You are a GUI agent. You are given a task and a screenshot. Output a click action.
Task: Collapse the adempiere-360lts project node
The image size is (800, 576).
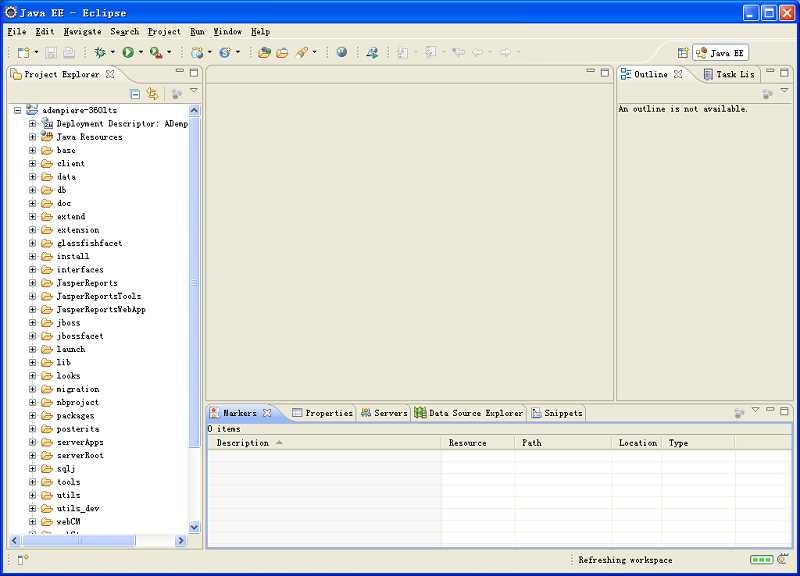pos(18,110)
